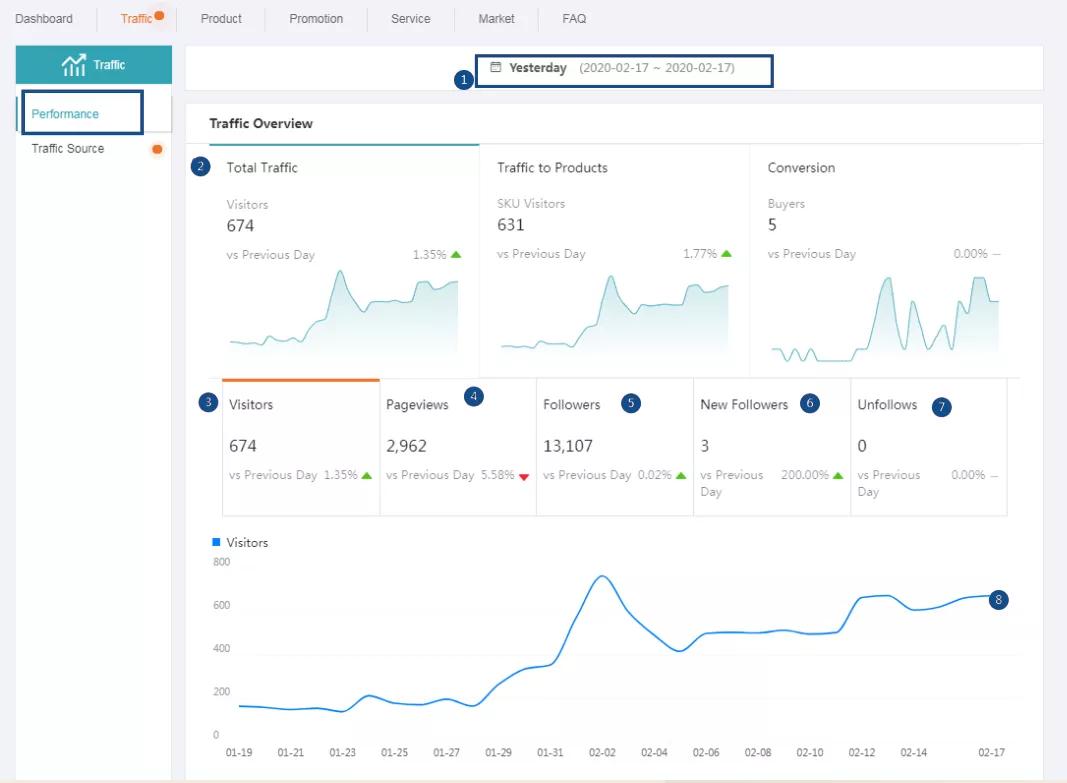Click the red down arrow under Pageviews
This screenshot has width=1067, height=783.
click(524, 476)
